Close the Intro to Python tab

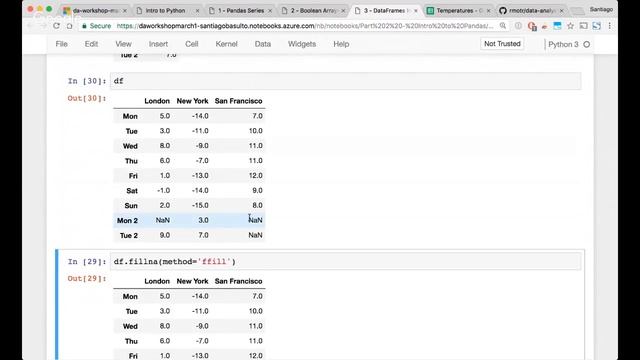197,11
